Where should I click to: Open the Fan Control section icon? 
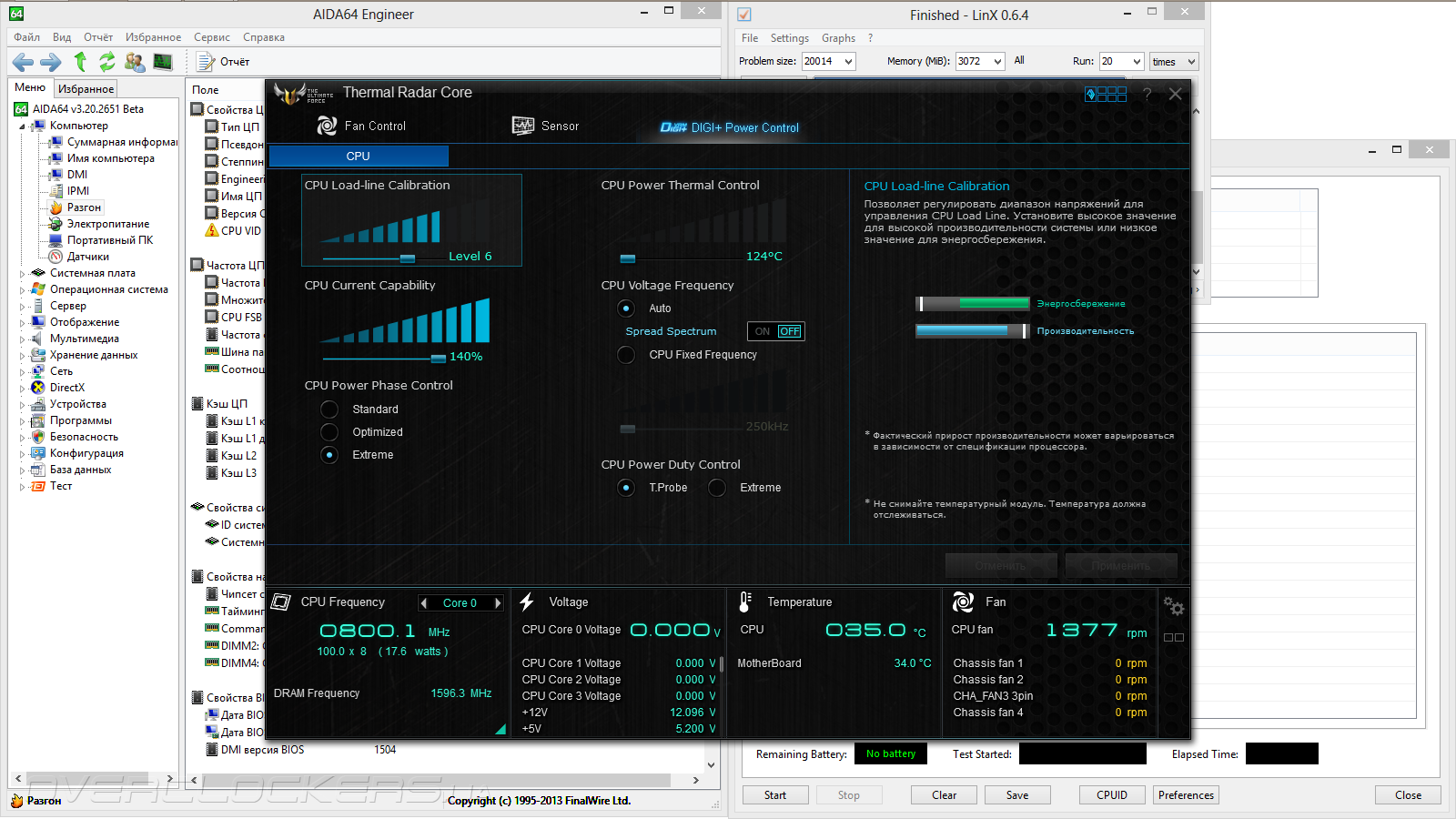(x=327, y=126)
